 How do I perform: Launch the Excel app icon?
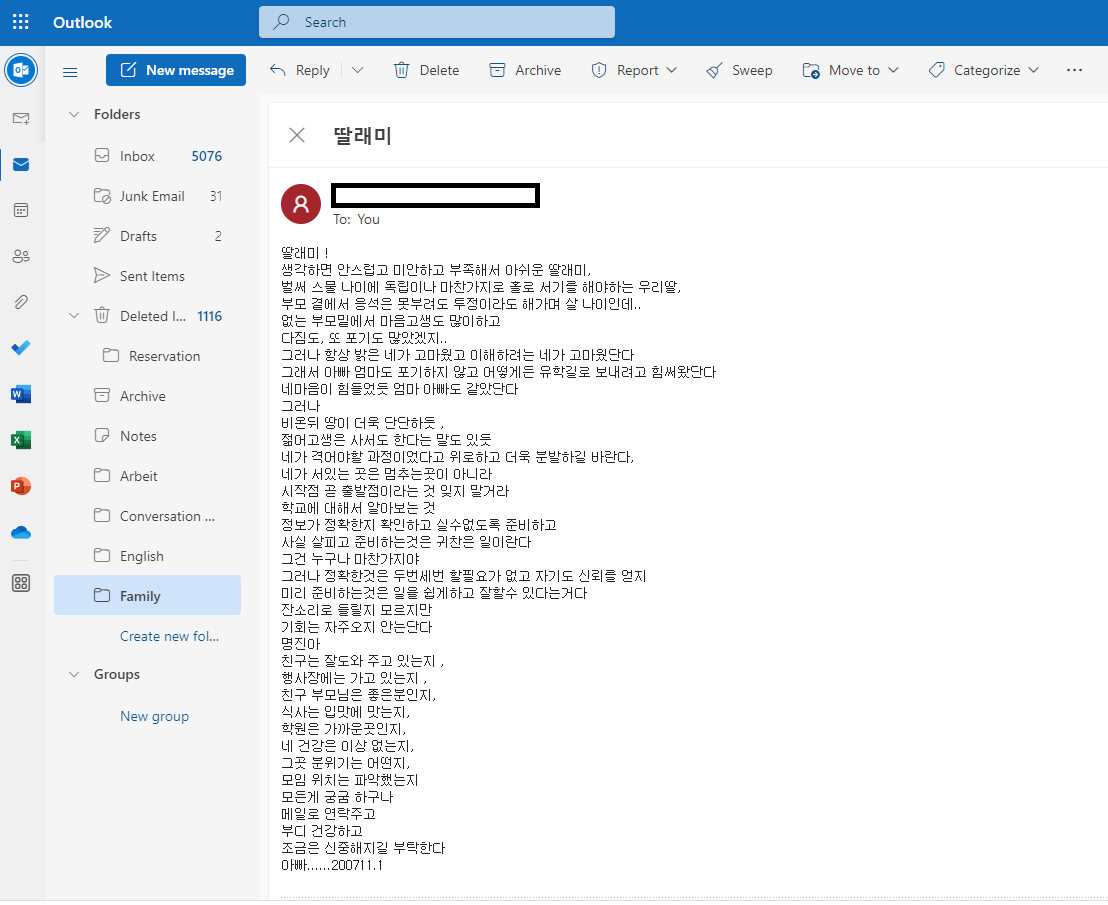(x=21, y=440)
